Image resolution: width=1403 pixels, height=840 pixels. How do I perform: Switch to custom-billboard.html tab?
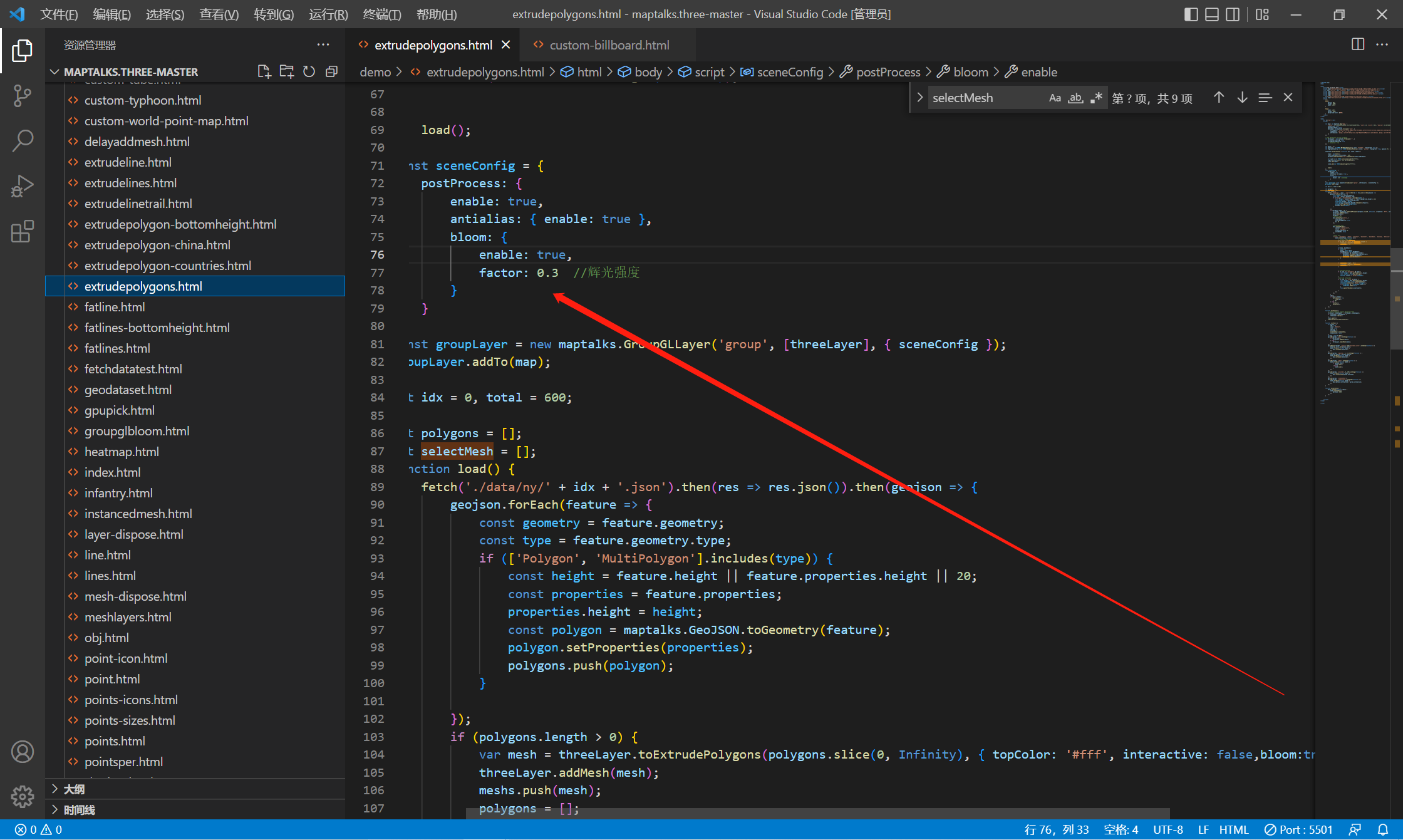click(609, 45)
